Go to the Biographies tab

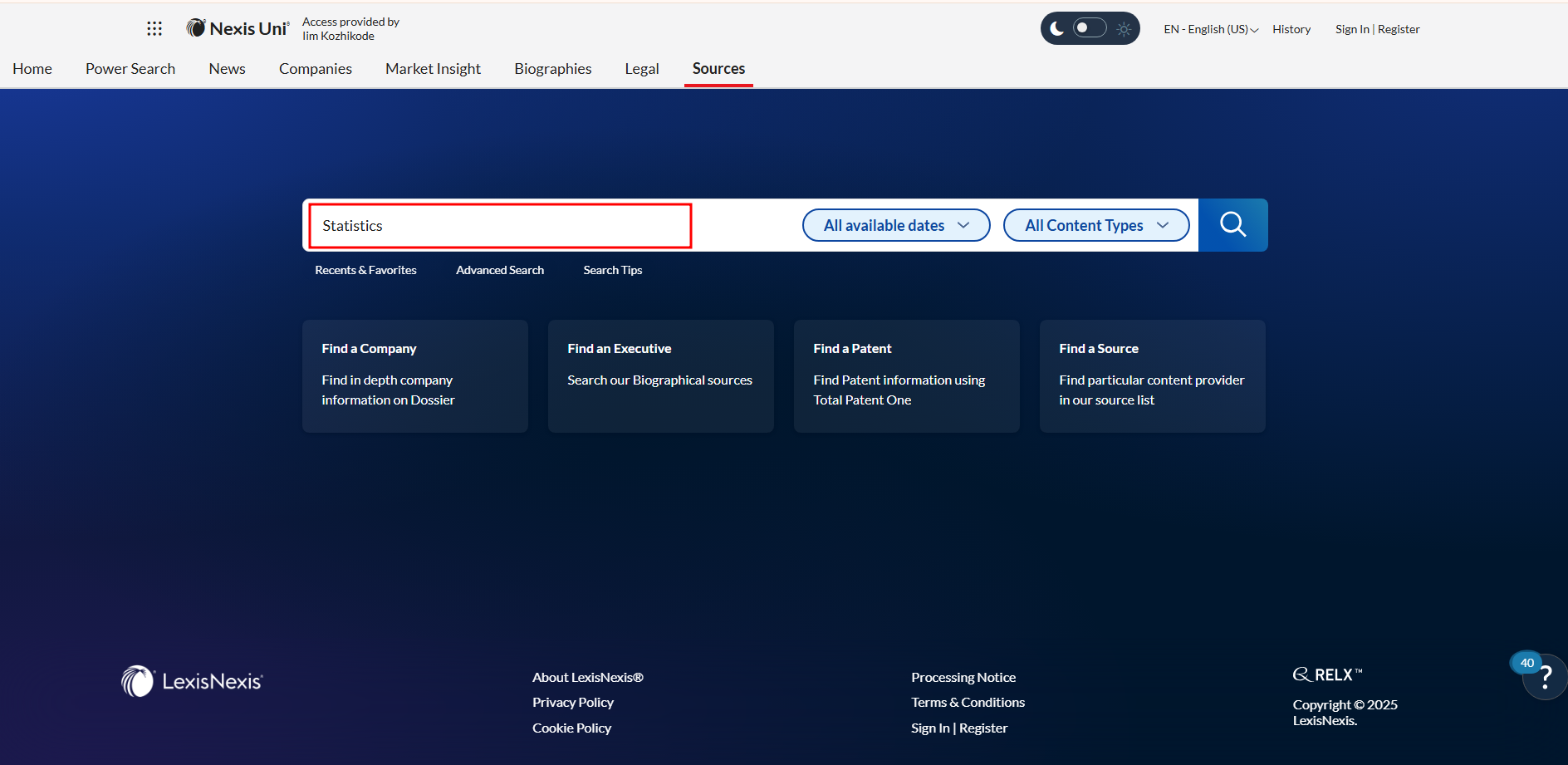[552, 69]
